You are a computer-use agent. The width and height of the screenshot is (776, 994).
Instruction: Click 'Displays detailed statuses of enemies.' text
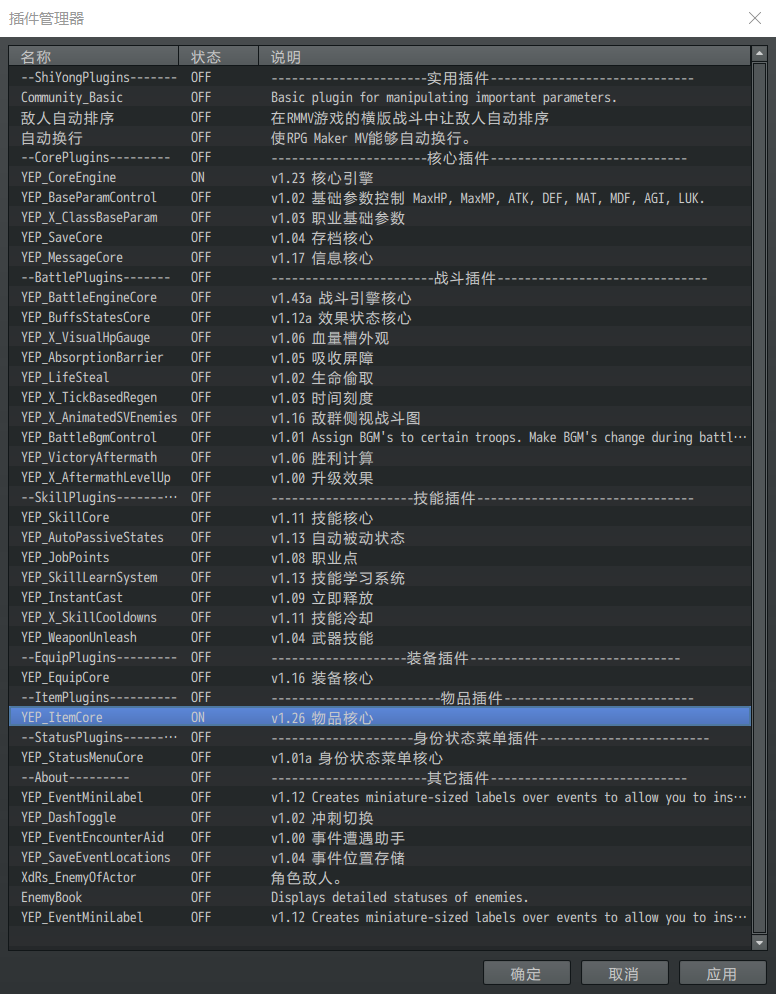pyautogui.click(x=399, y=898)
